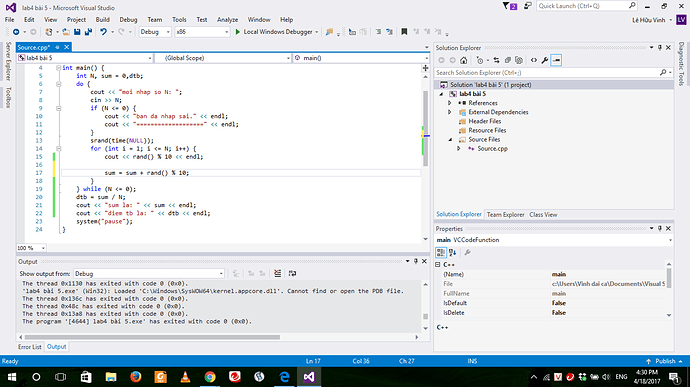Screen dimensions: 690x387
Task: Click Clear All icon in Output panel
Action: pos(278,273)
